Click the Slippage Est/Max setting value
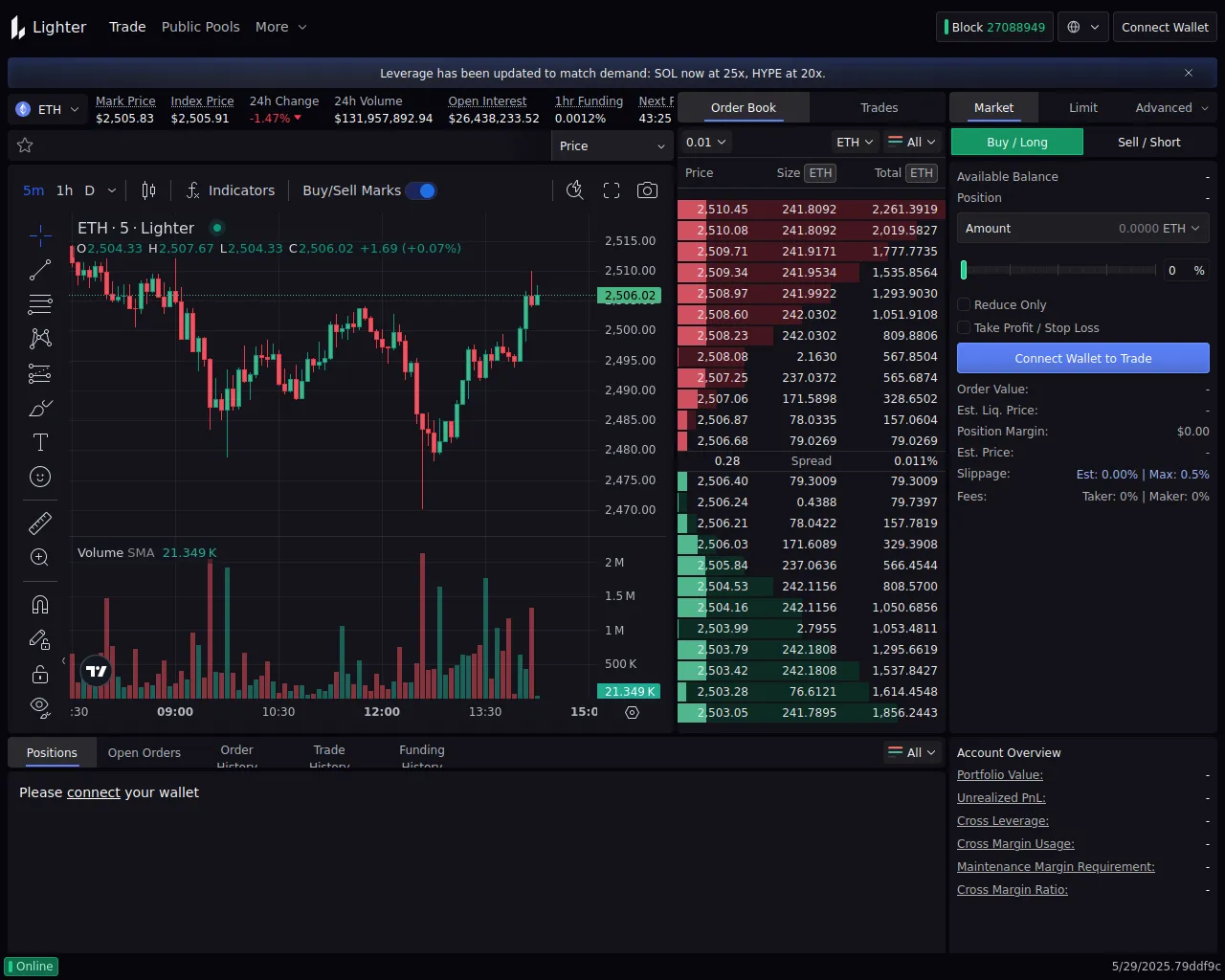1225x980 pixels. coord(1143,475)
